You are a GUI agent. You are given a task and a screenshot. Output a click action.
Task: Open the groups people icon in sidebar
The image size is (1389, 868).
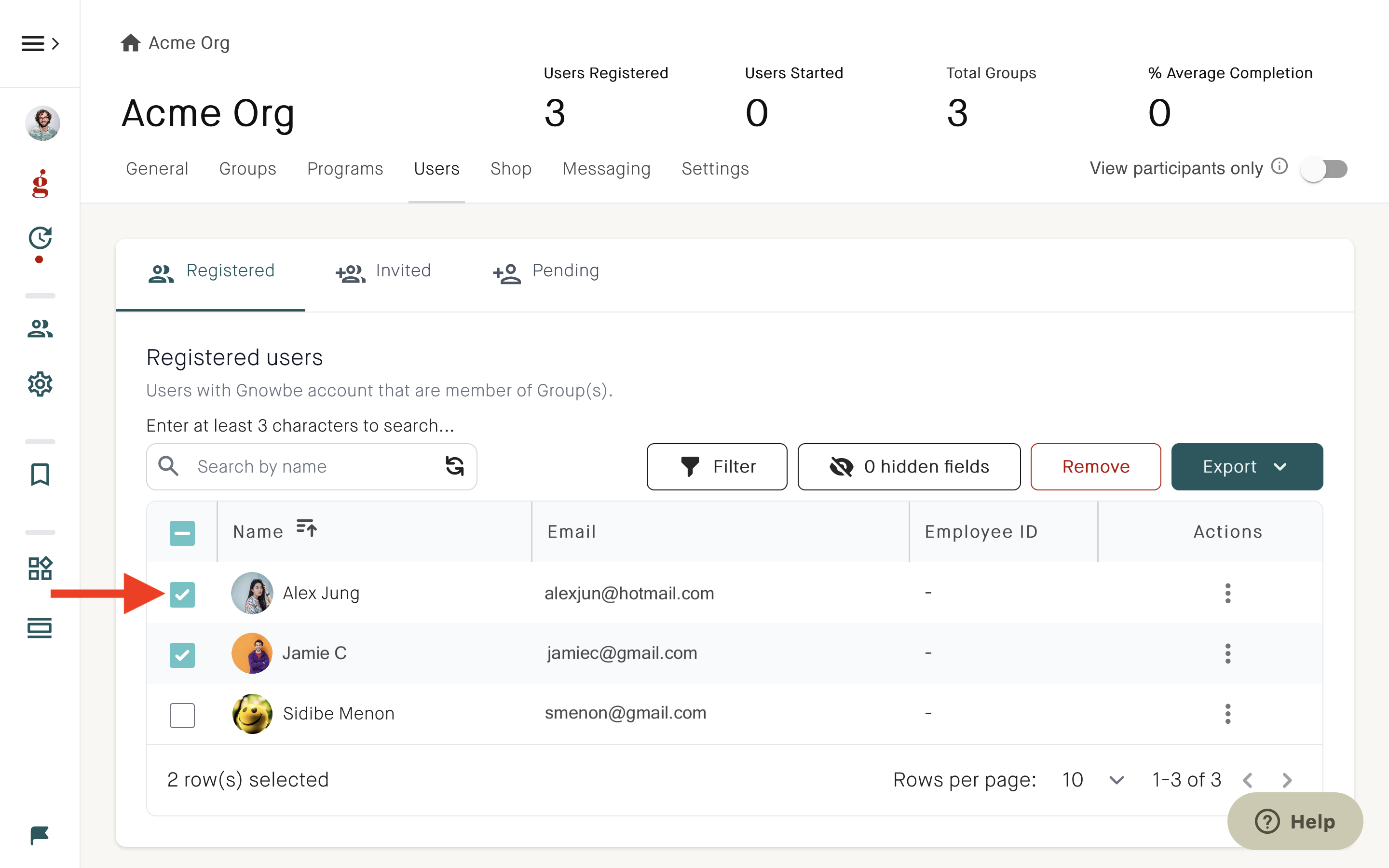(x=40, y=328)
